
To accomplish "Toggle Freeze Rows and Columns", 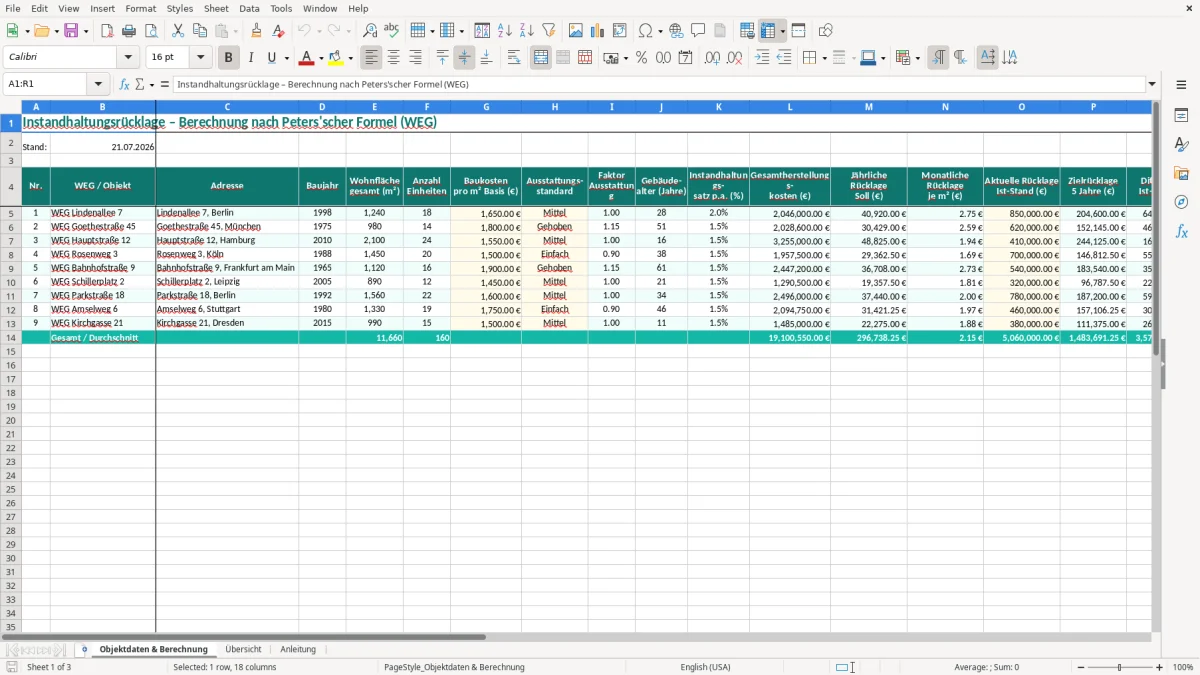I will point(768,31).
